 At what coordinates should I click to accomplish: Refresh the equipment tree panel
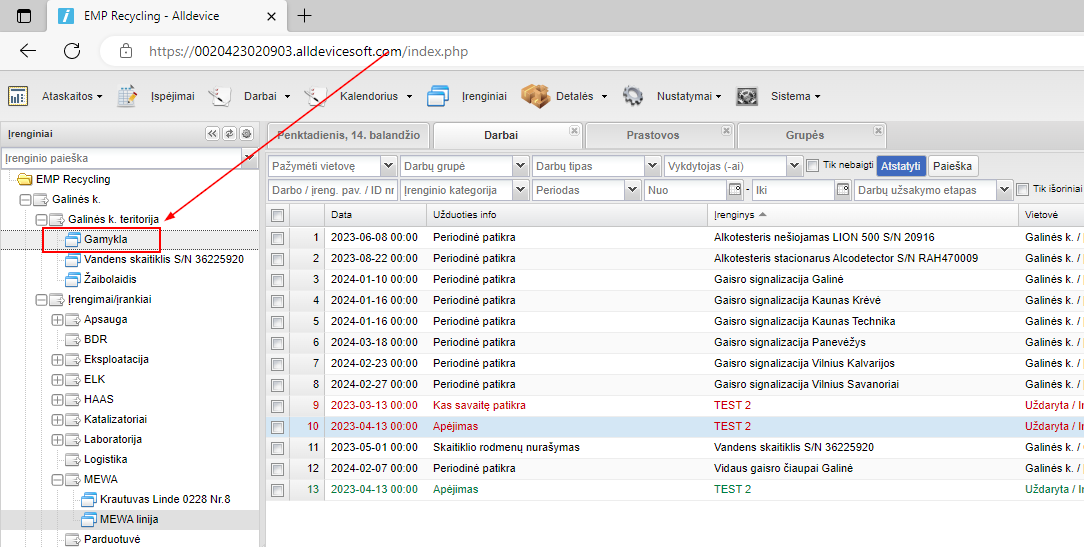pos(229,133)
